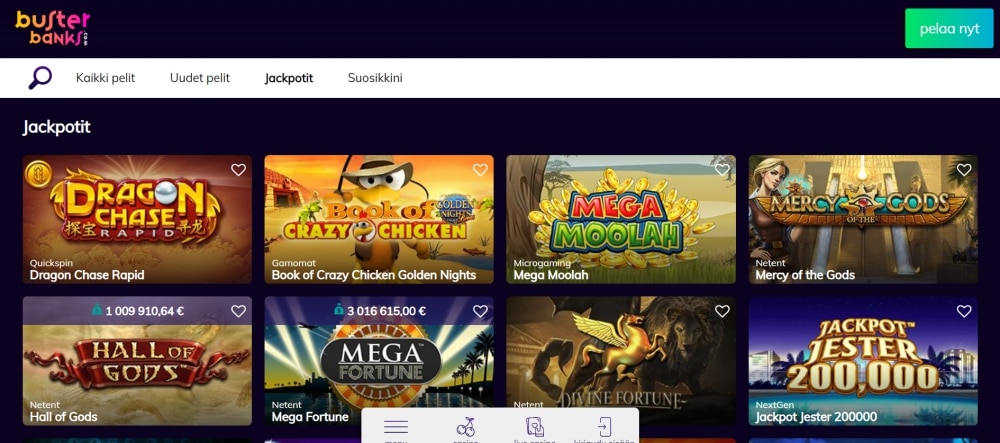This screenshot has width=1000, height=443.
Task: Click Hall of Gods jackpot bag icon
Action: (x=97, y=311)
